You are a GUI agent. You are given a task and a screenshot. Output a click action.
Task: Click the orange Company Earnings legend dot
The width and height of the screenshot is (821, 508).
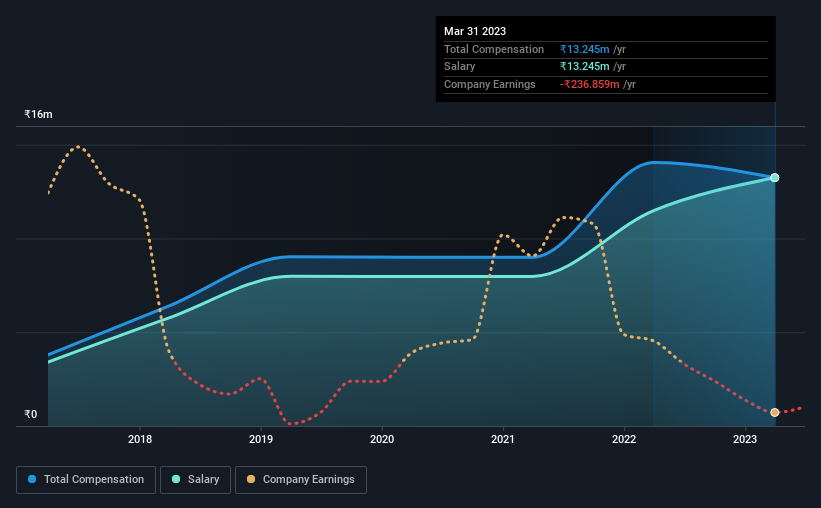point(251,479)
